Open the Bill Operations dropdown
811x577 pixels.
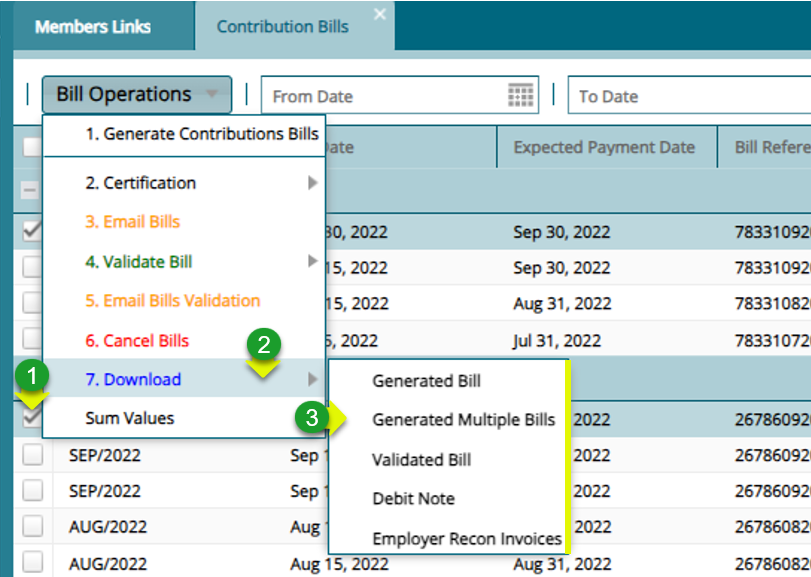click(x=136, y=94)
